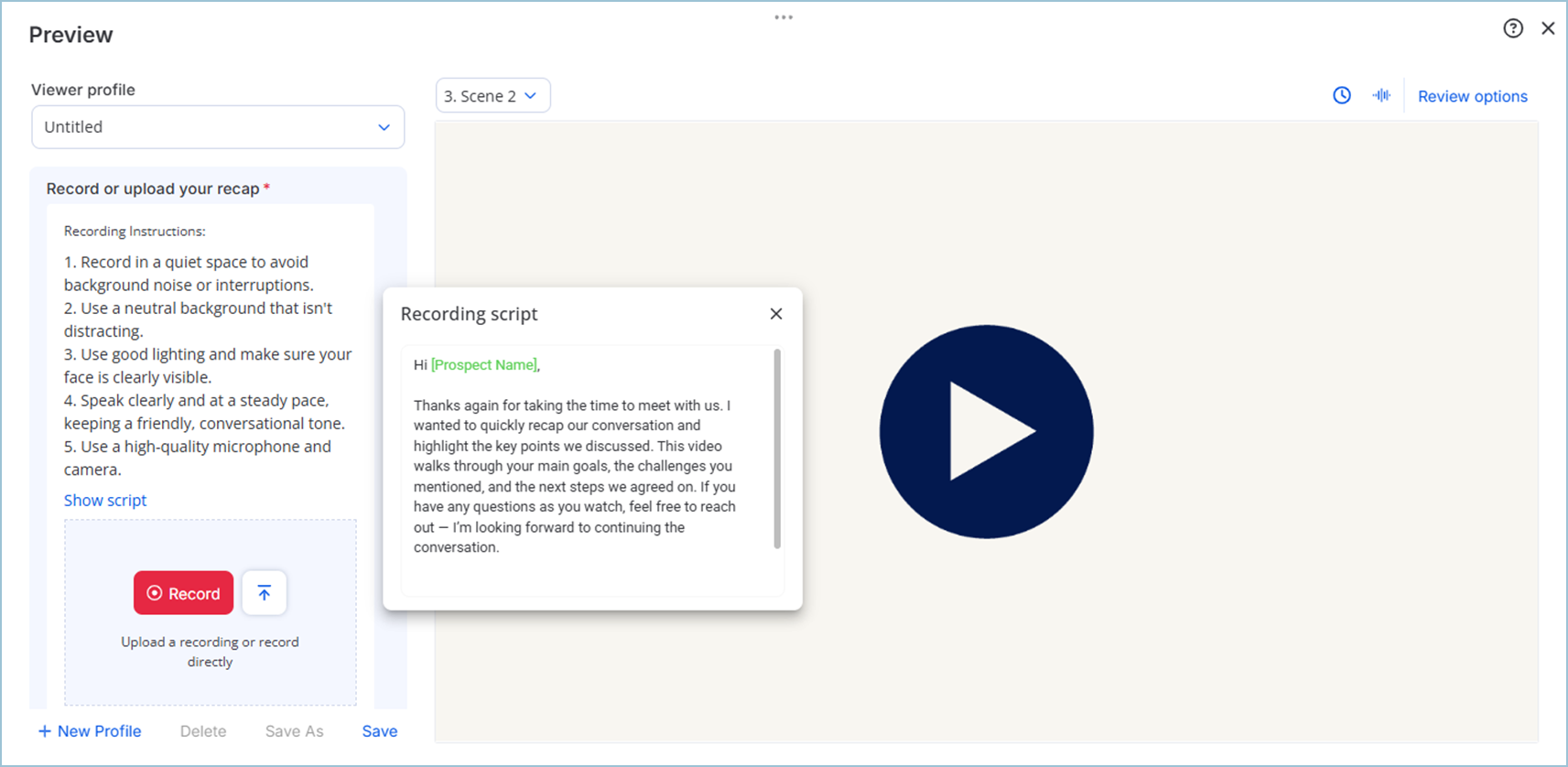Click the Delete profile button
Screen dimensions: 1568x767
pos(203,731)
